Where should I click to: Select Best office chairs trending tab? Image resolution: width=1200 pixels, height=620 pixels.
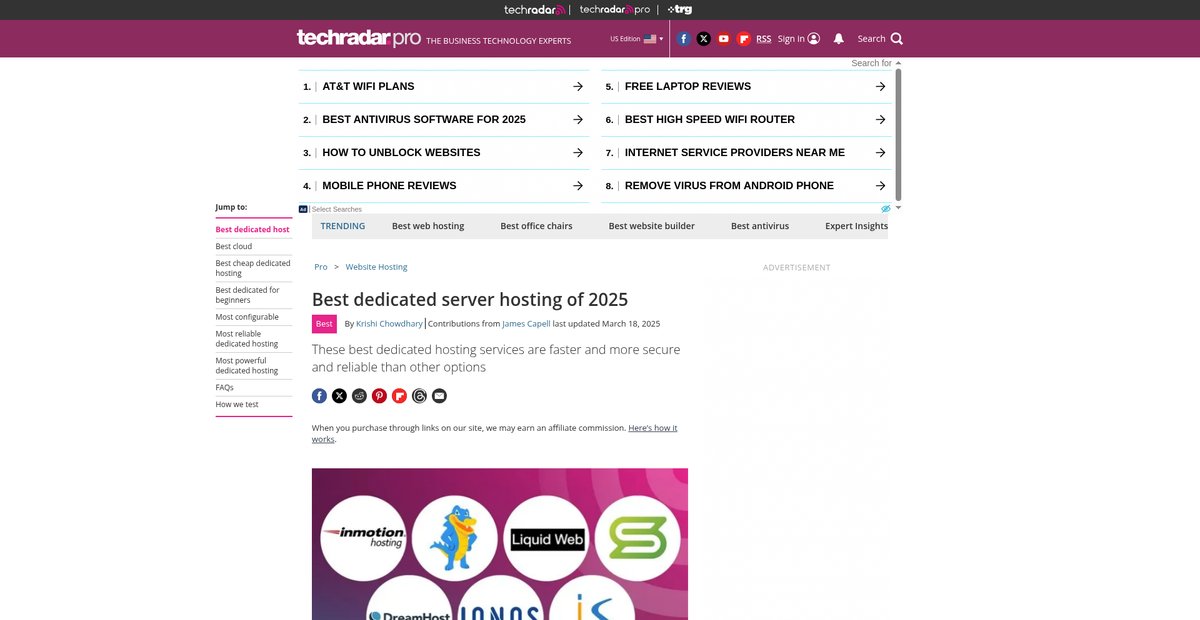[536, 226]
